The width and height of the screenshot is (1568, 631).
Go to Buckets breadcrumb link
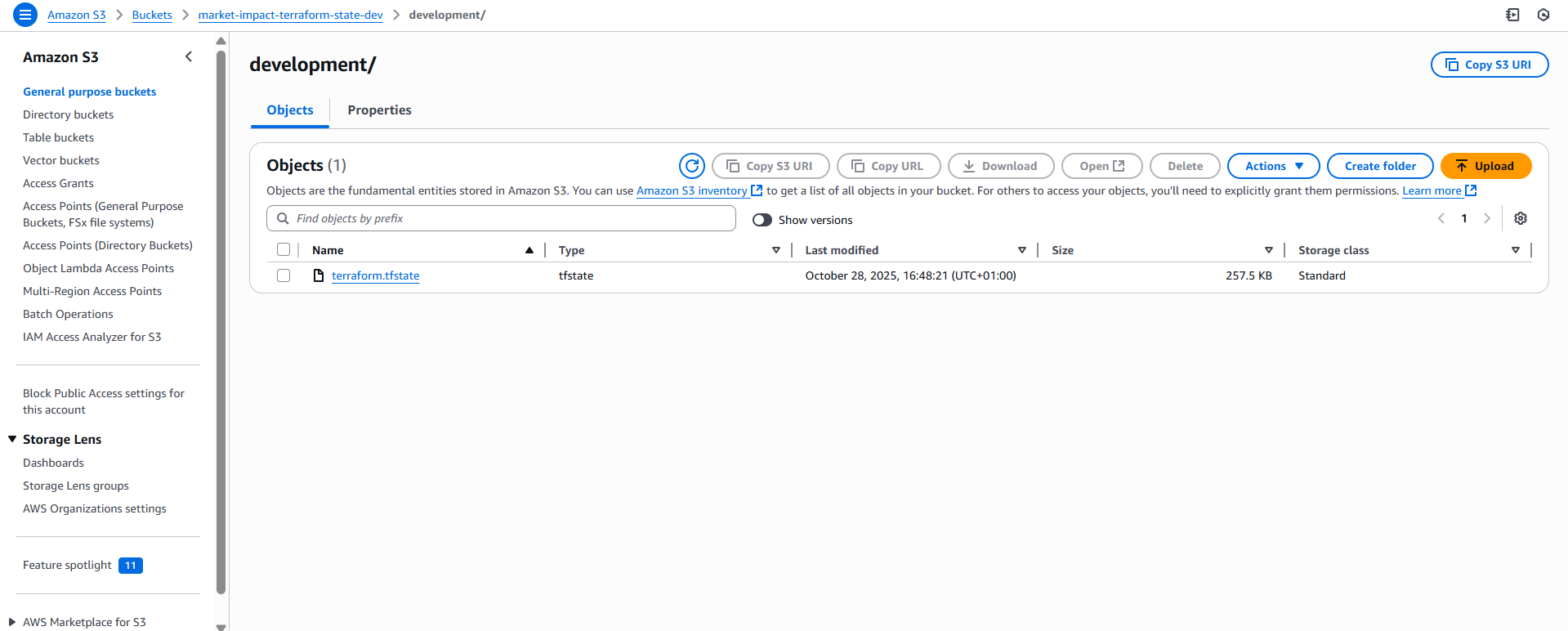click(152, 15)
